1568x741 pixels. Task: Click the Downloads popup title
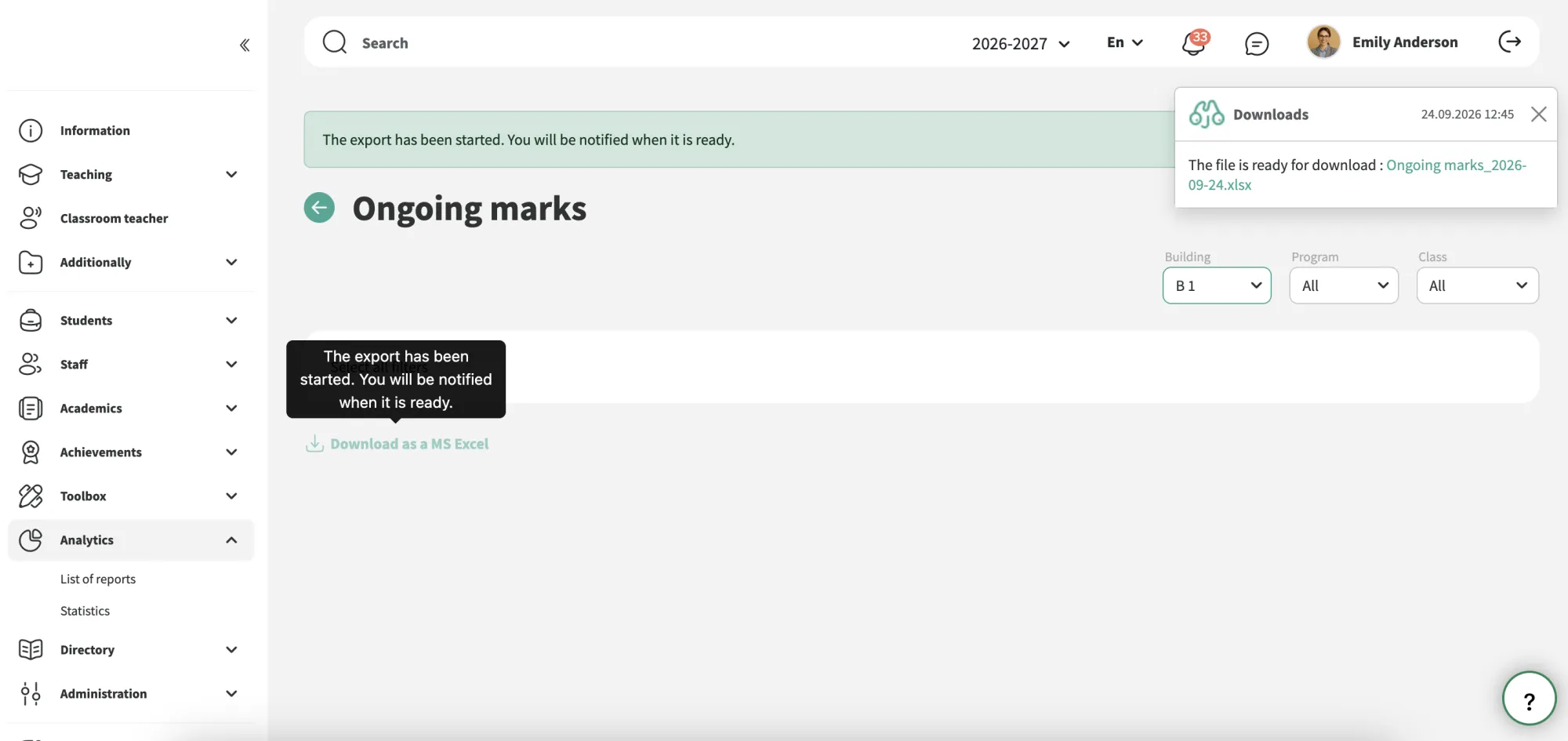click(x=1271, y=114)
